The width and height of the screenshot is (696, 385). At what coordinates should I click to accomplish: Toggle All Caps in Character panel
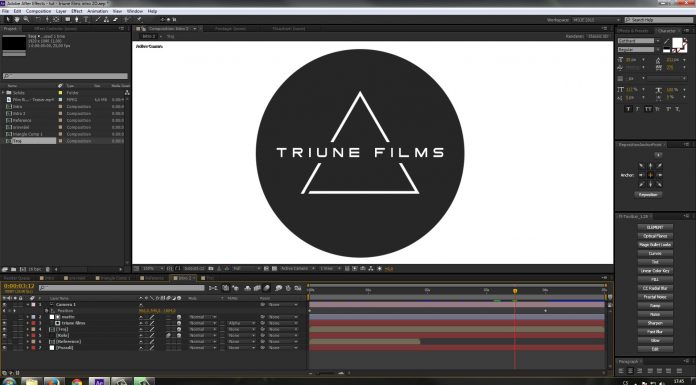tap(648, 109)
